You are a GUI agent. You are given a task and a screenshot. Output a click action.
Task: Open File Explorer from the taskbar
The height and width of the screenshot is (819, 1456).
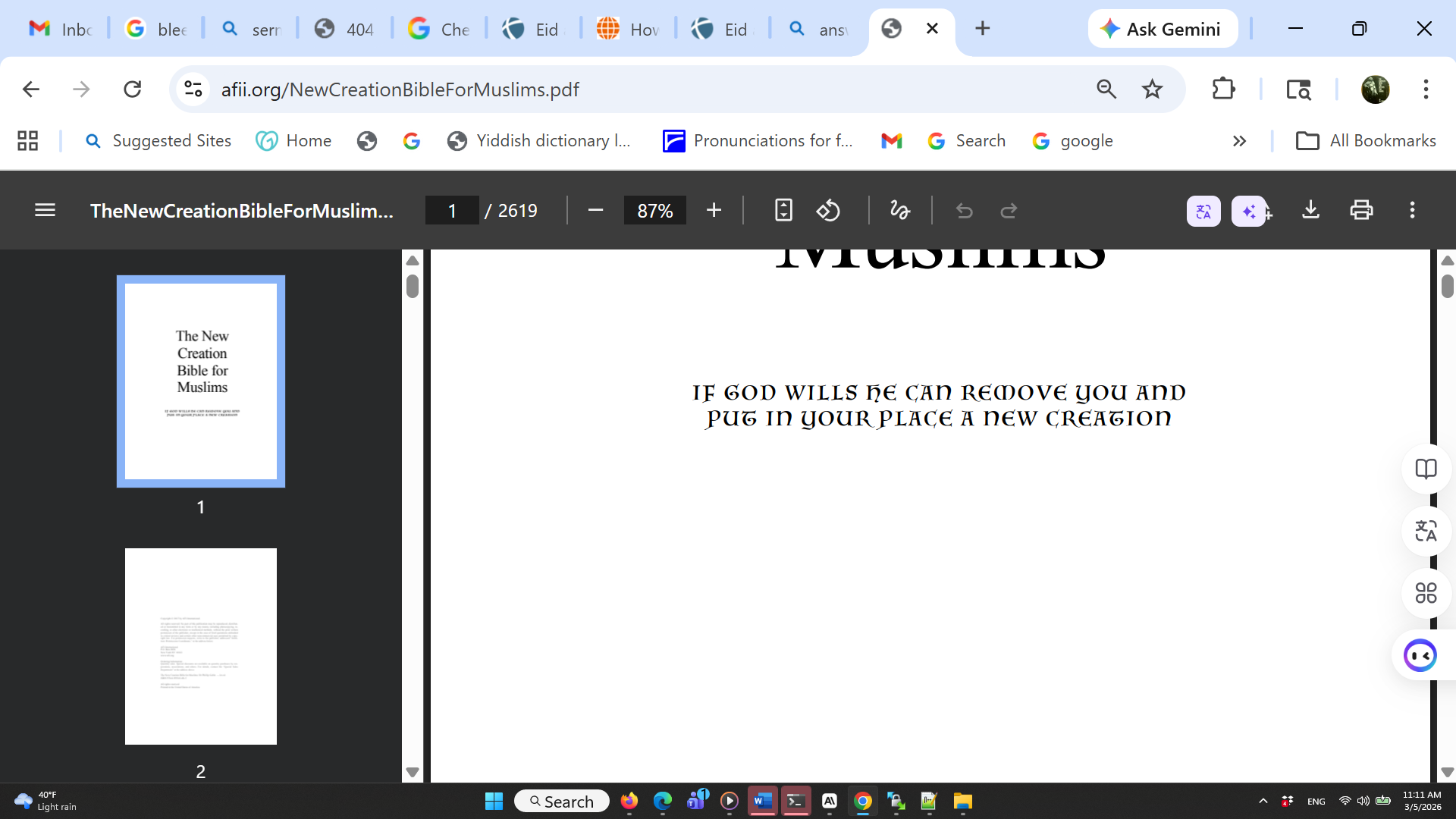pyautogui.click(x=963, y=801)
